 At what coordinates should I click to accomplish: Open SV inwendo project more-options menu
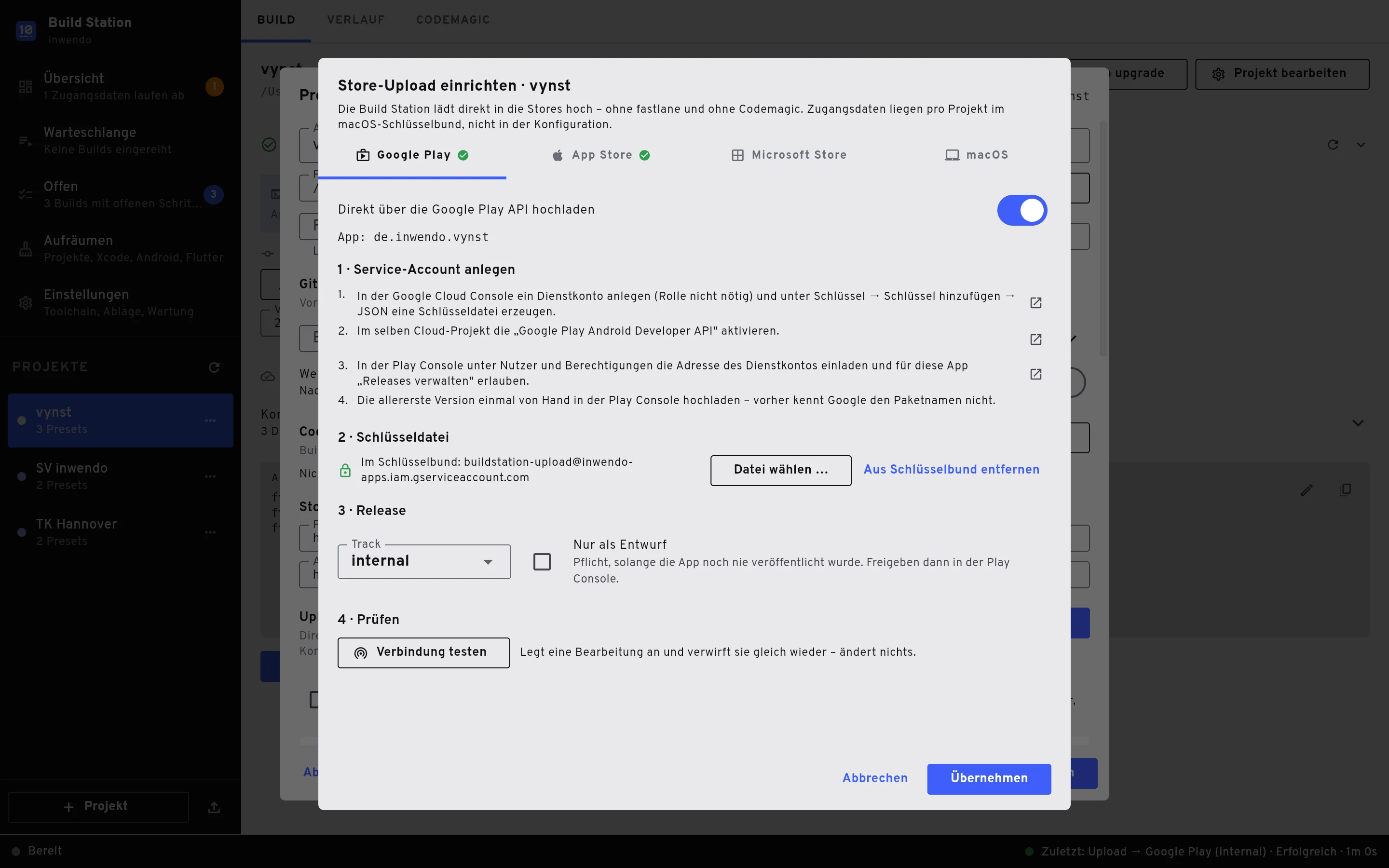point(210,476)
